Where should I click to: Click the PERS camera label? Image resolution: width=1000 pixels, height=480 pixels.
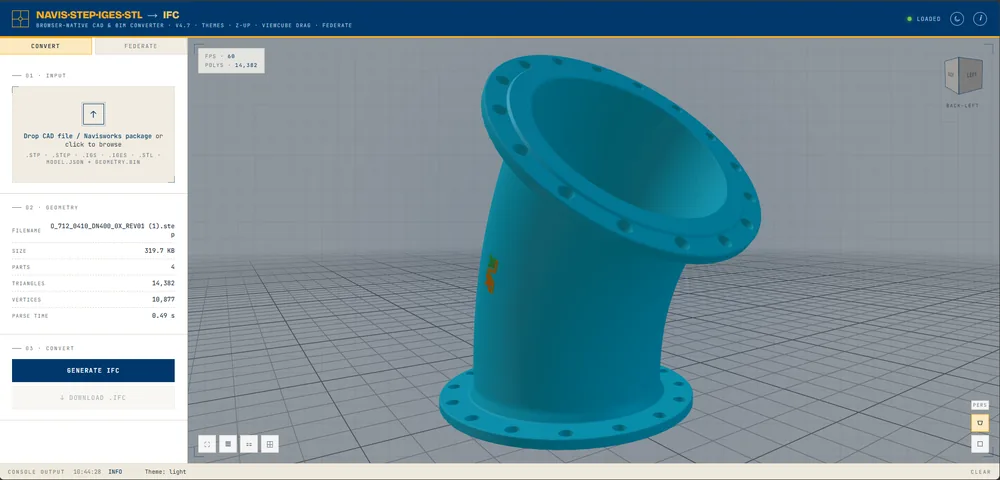pyautogui.click(x=980, y=405)
